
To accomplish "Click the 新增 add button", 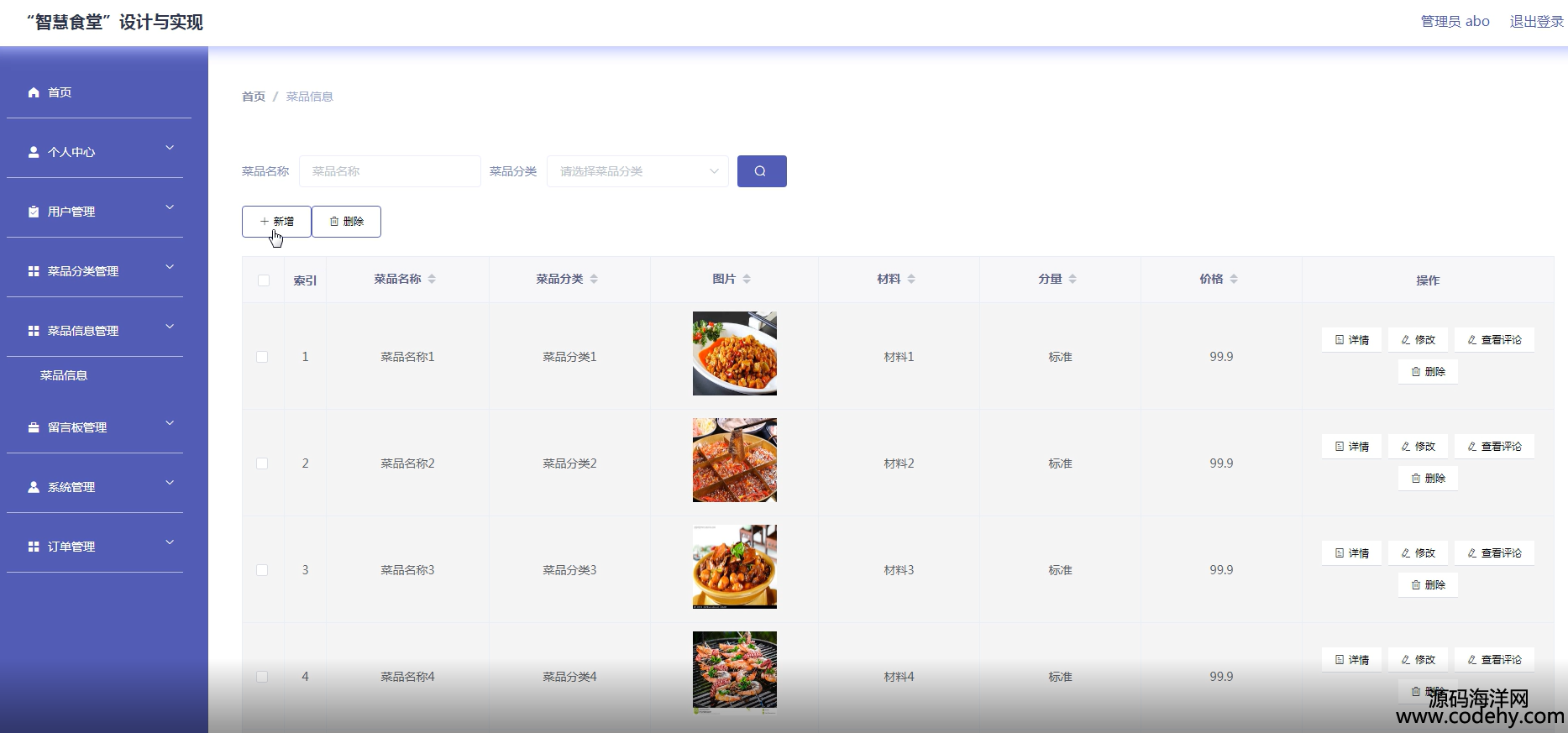I will 276,222.
